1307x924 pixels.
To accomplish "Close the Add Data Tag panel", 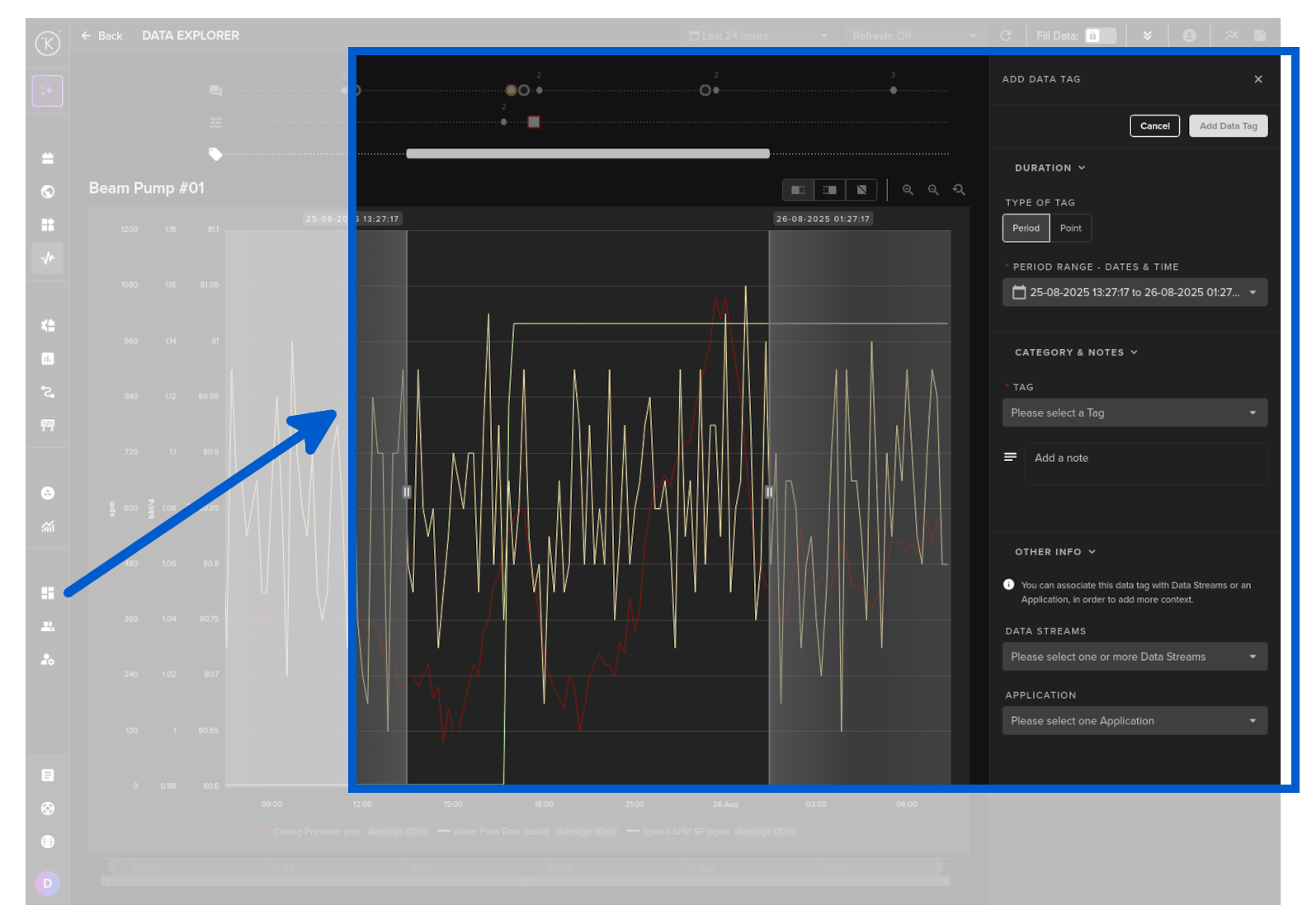I will [x=1258, y=79].
